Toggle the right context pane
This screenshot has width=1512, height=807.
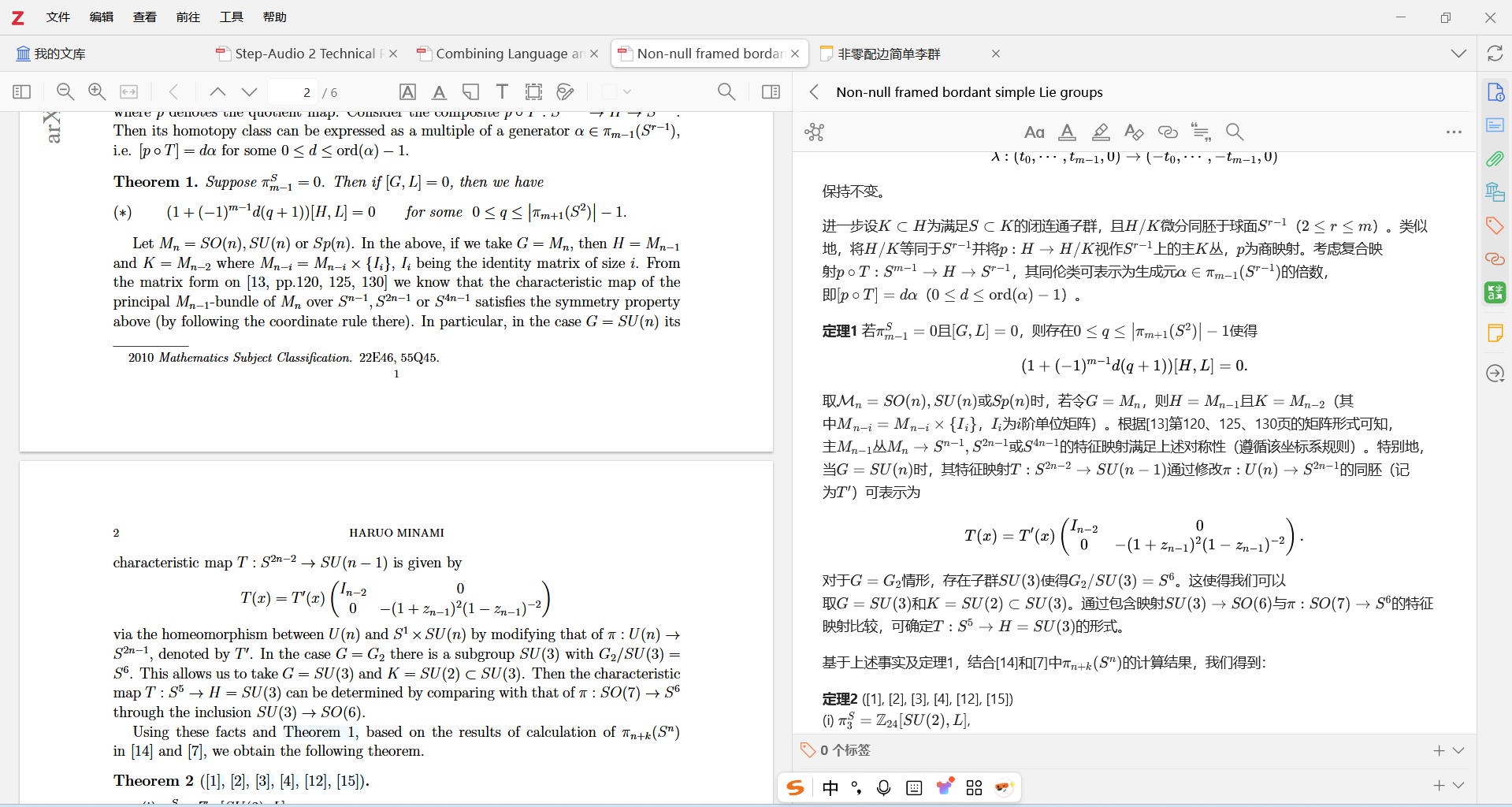(x=771, y=92)
